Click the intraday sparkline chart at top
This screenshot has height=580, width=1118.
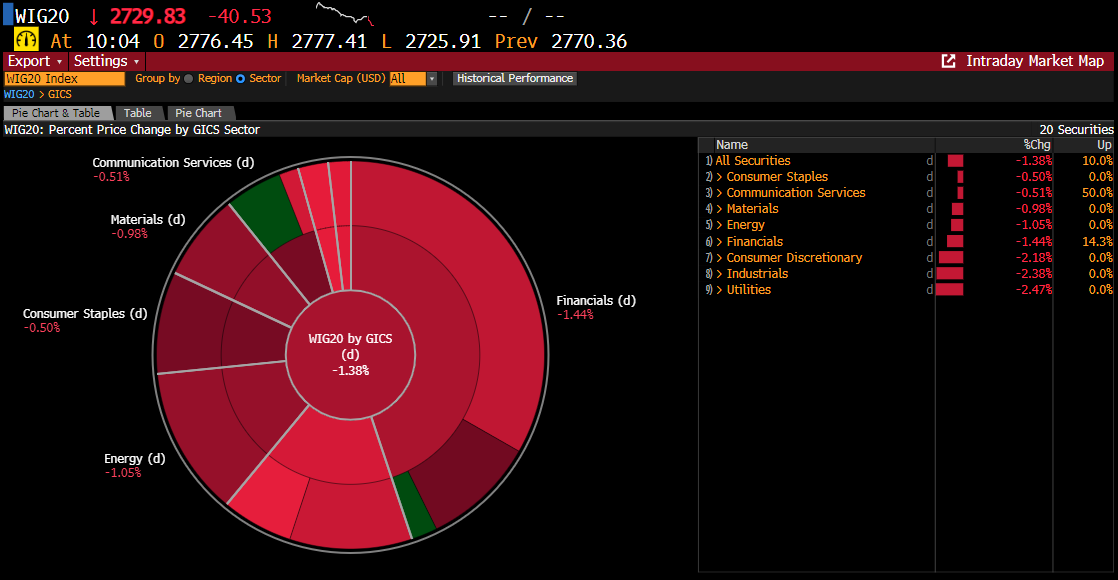[345, 14]
